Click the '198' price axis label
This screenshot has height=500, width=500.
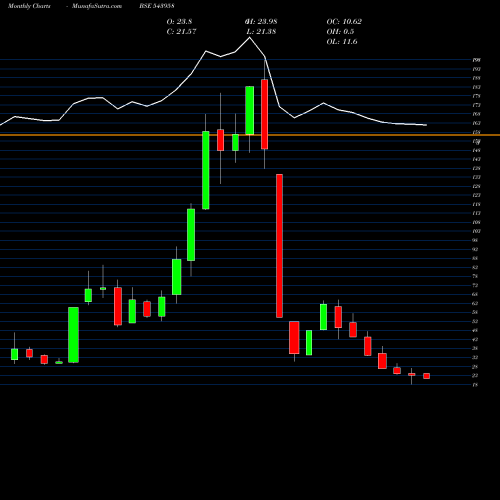tap(476, 60)
